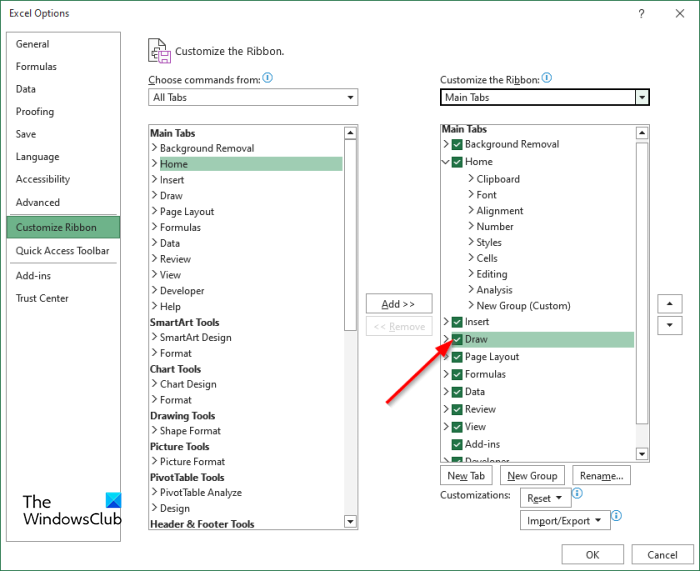
Task: Expand Background Removal in left command list
Action: tap(154, 148)
